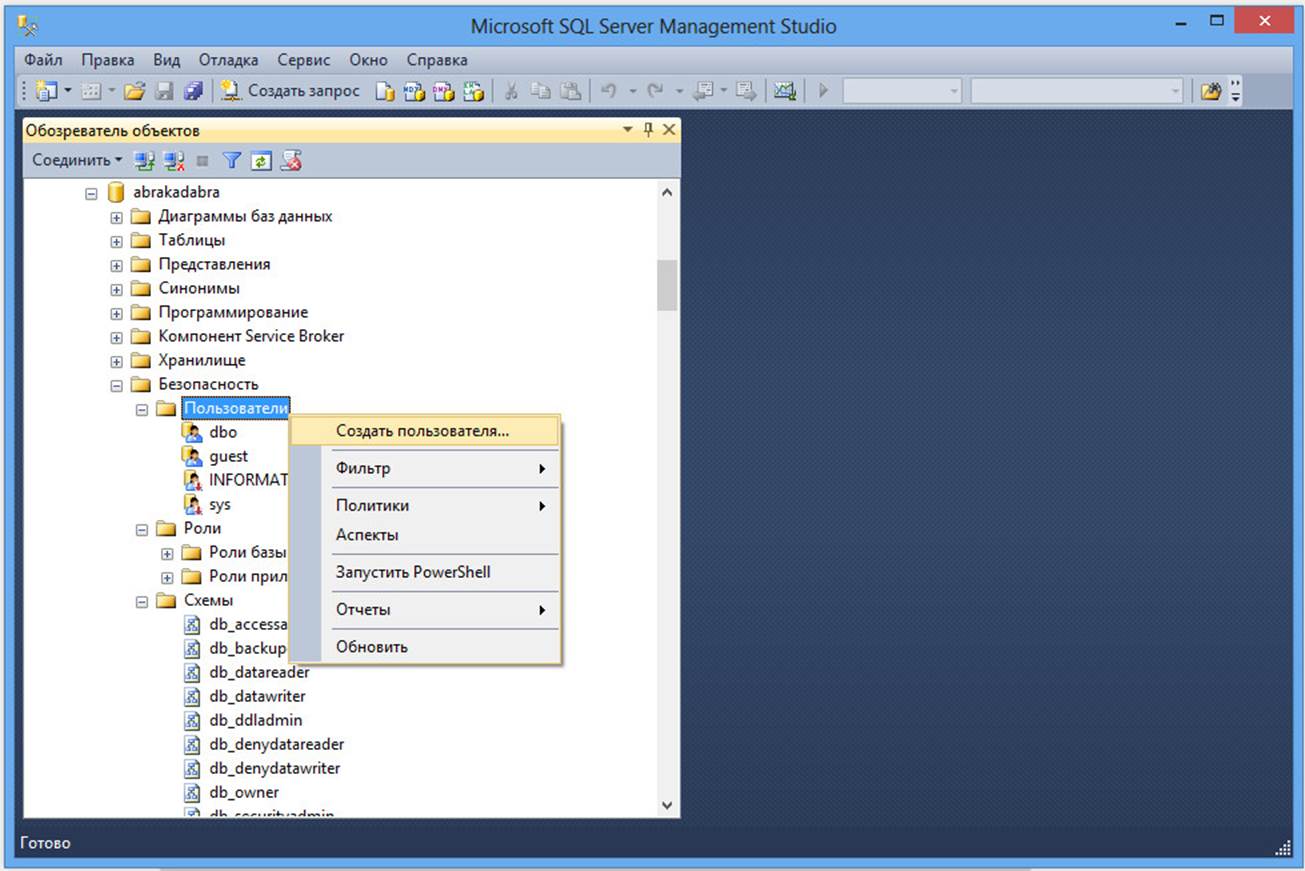Viewport: 1305px width, 871px height.
Task: Expand the Программирование folder node
Action: tap(117, 313)
